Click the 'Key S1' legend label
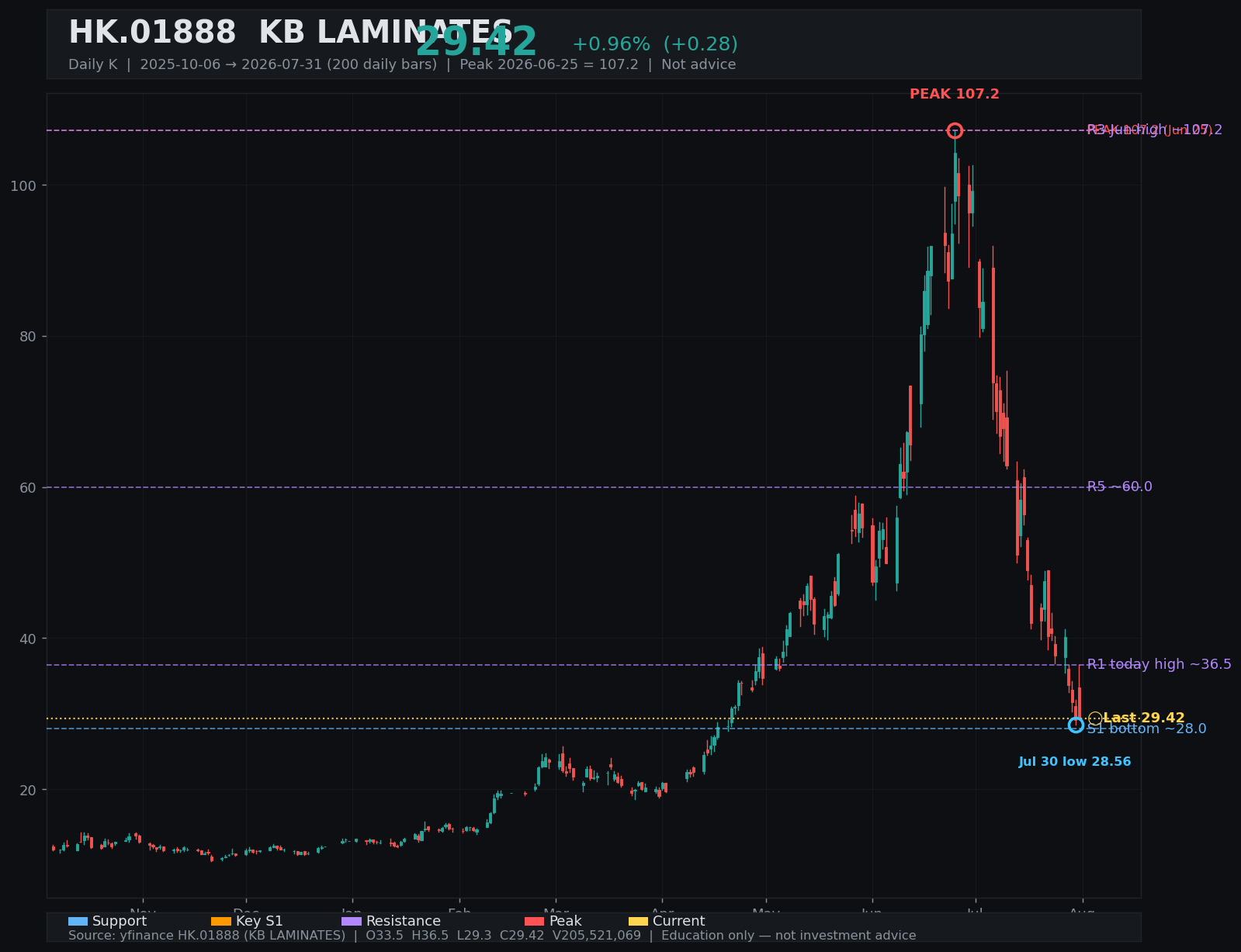The height and width of the screenshot is (952, 1241). 259,922
